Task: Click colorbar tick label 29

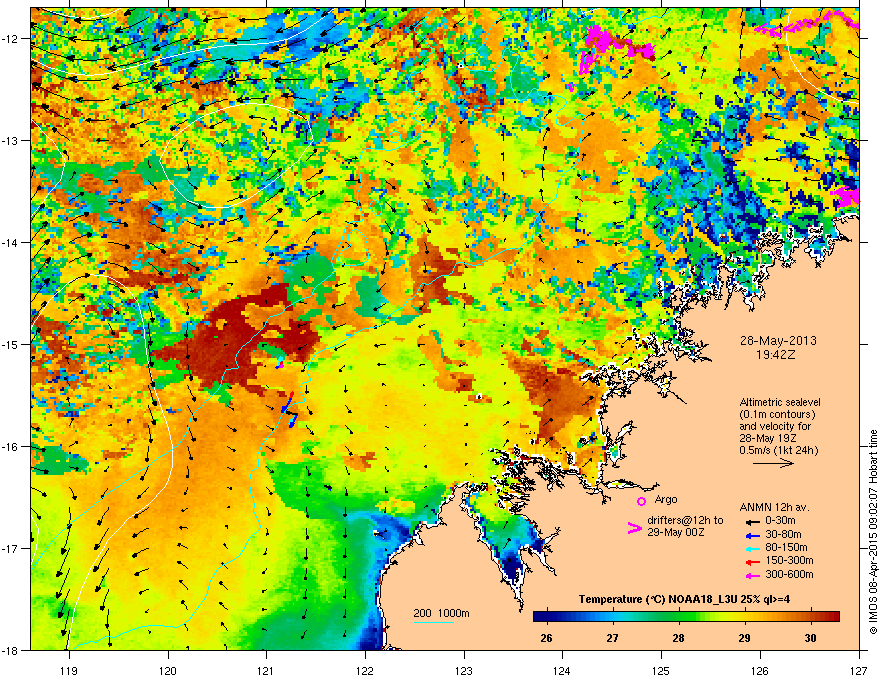Action: click(744, 638)
